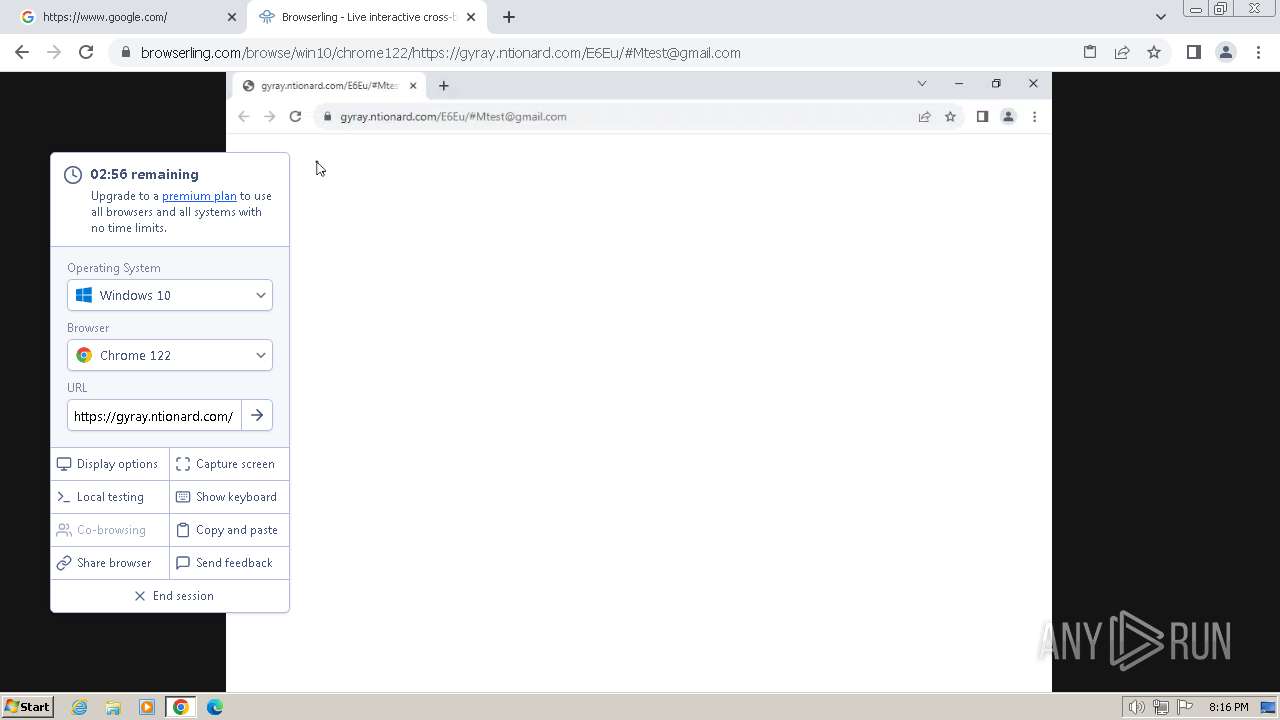Click Share browser
The height and width of the screenshot is (720, 1280).
110,563
